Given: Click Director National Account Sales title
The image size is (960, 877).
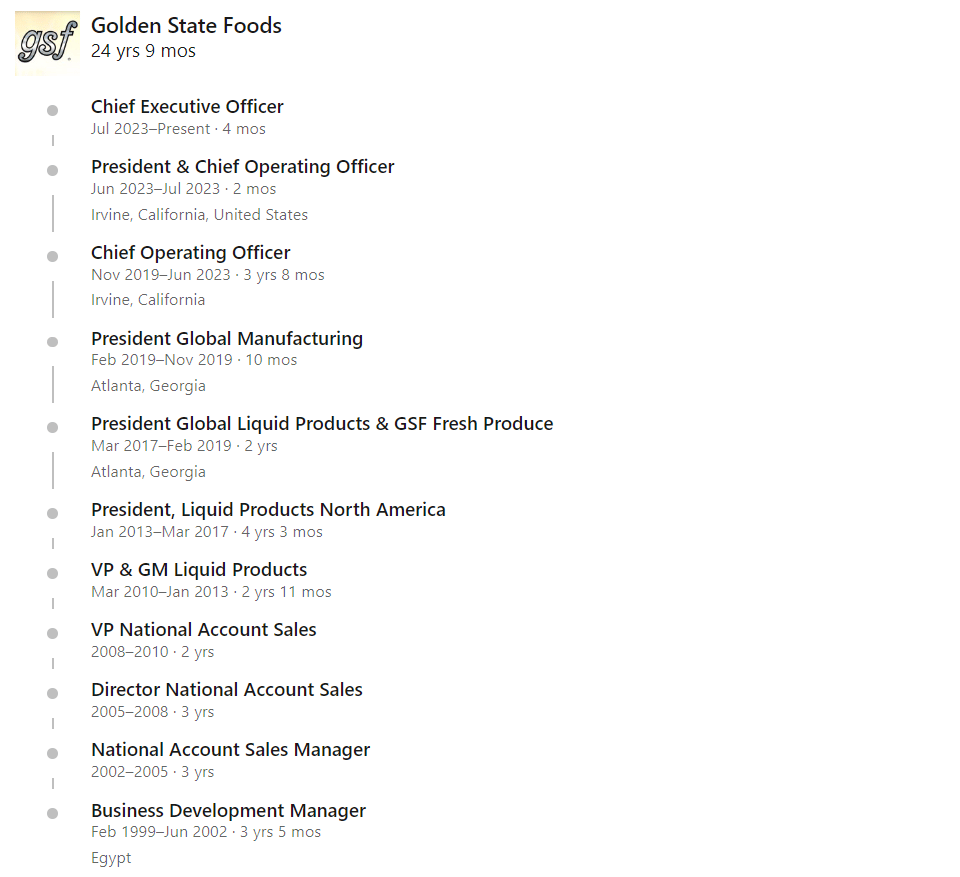Looking at the screenshot, I should pyautogui.click(x=226, y=690).
